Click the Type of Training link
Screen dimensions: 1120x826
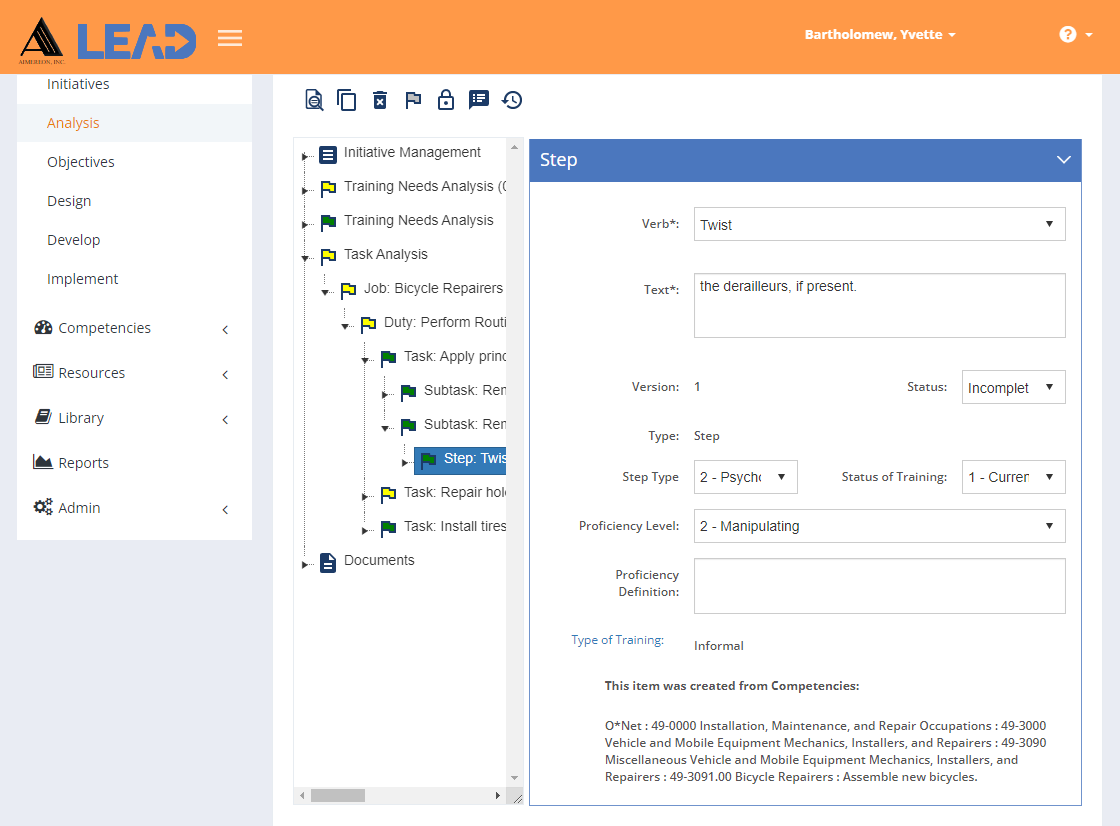pyautogui.click(x=617, y=640)
